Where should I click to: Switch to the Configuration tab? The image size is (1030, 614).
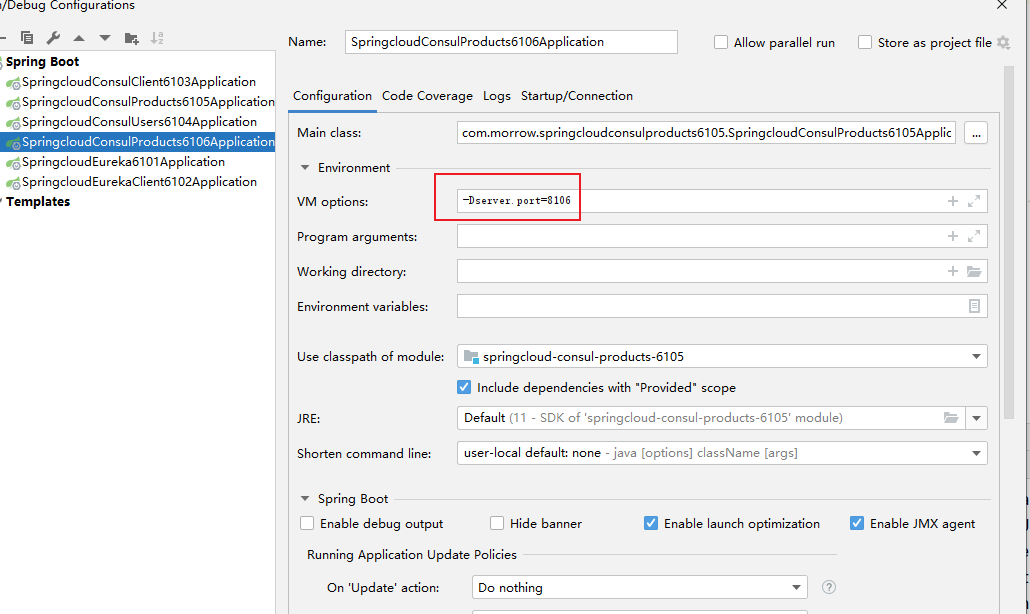point(332,96)
